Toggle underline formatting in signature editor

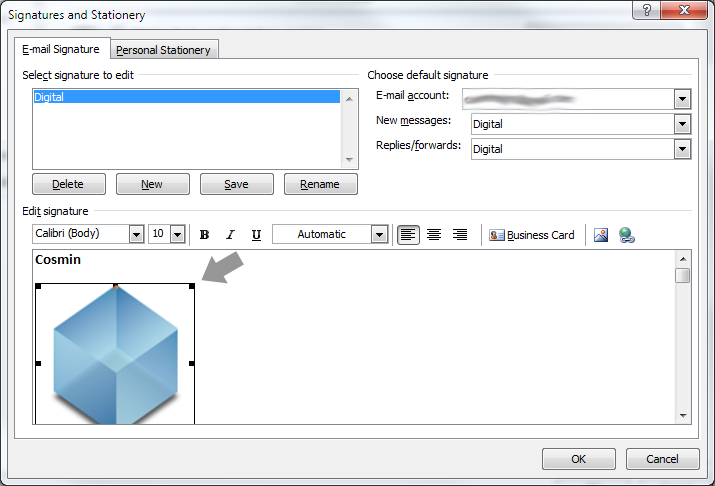[256, 235]
